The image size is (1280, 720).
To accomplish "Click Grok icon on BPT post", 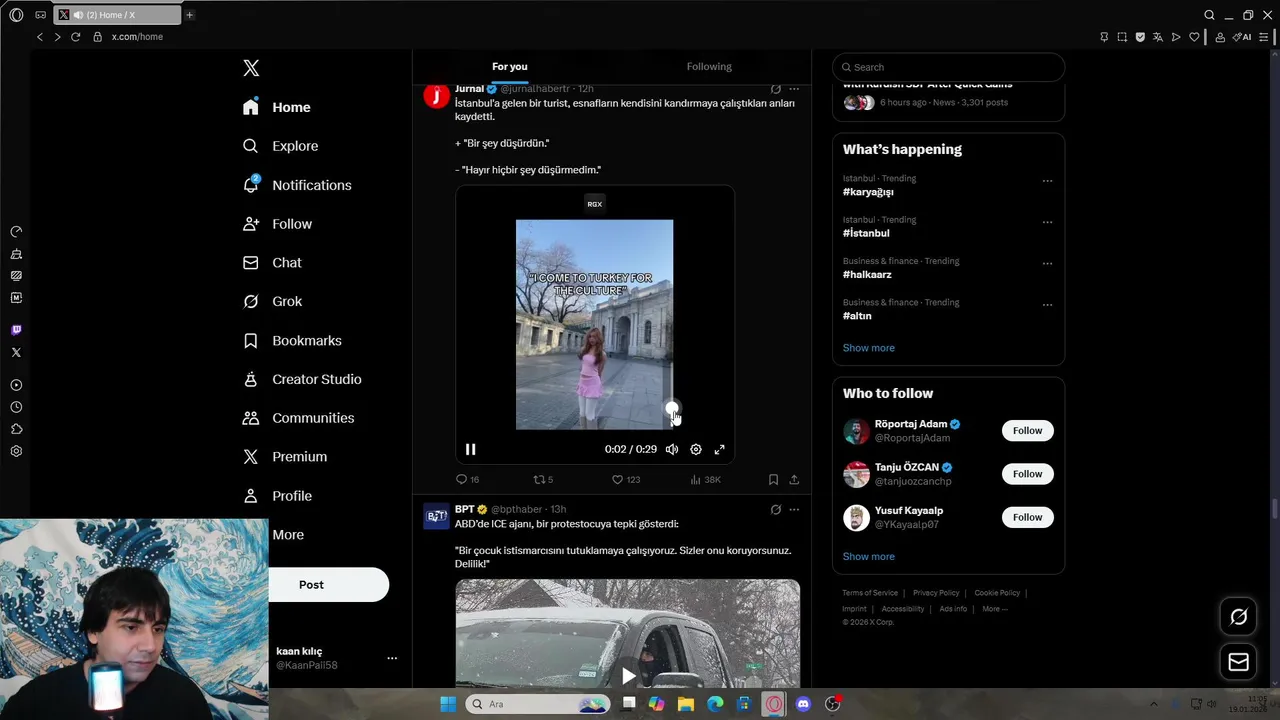I will (x=775, y=509).
